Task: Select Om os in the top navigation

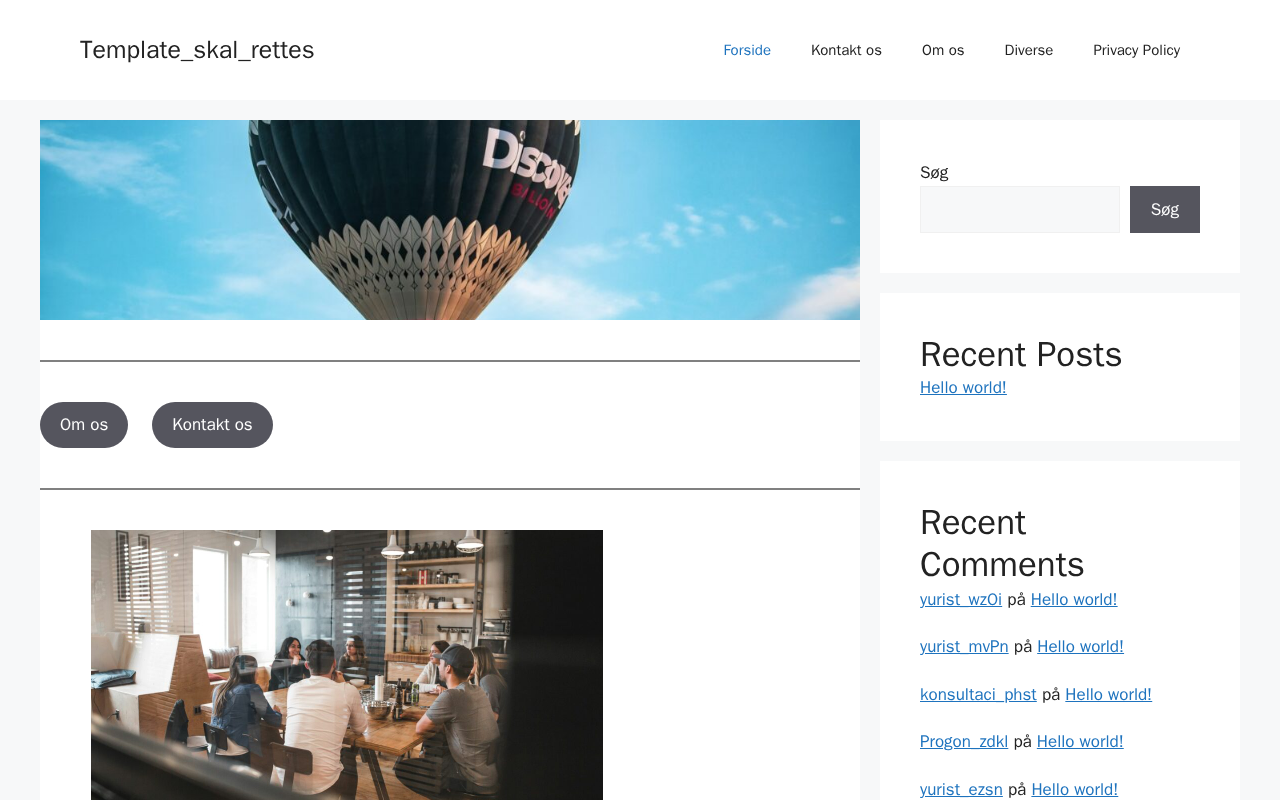Action: click(943, 50)
